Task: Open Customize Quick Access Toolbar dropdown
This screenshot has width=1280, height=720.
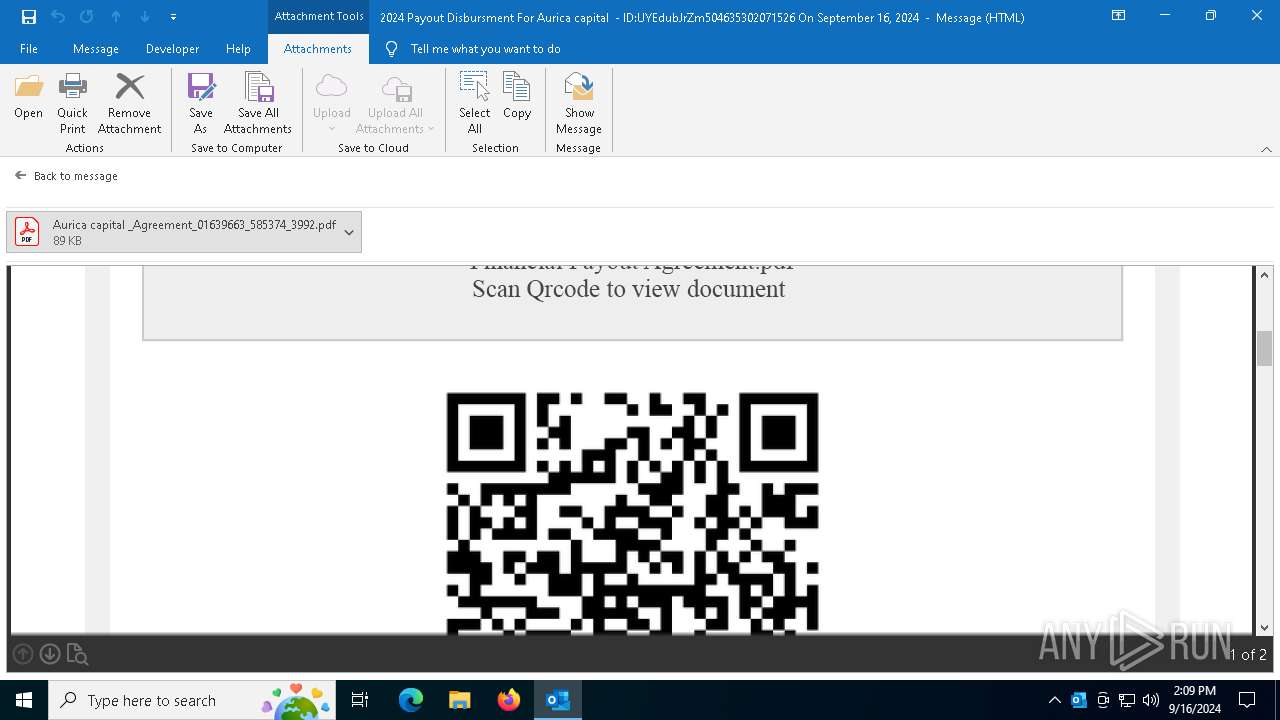Action: (174, 17)
